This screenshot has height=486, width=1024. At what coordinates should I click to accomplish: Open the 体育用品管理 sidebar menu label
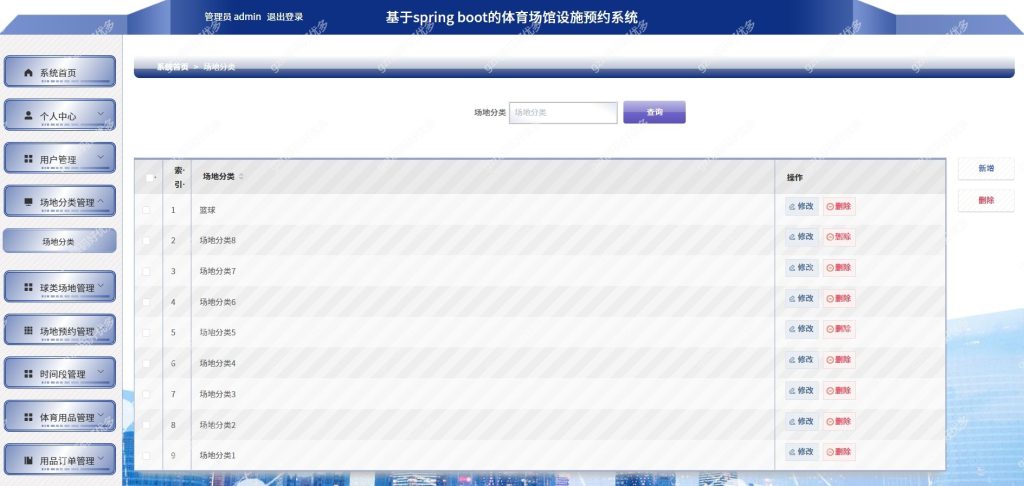(67, 418)
